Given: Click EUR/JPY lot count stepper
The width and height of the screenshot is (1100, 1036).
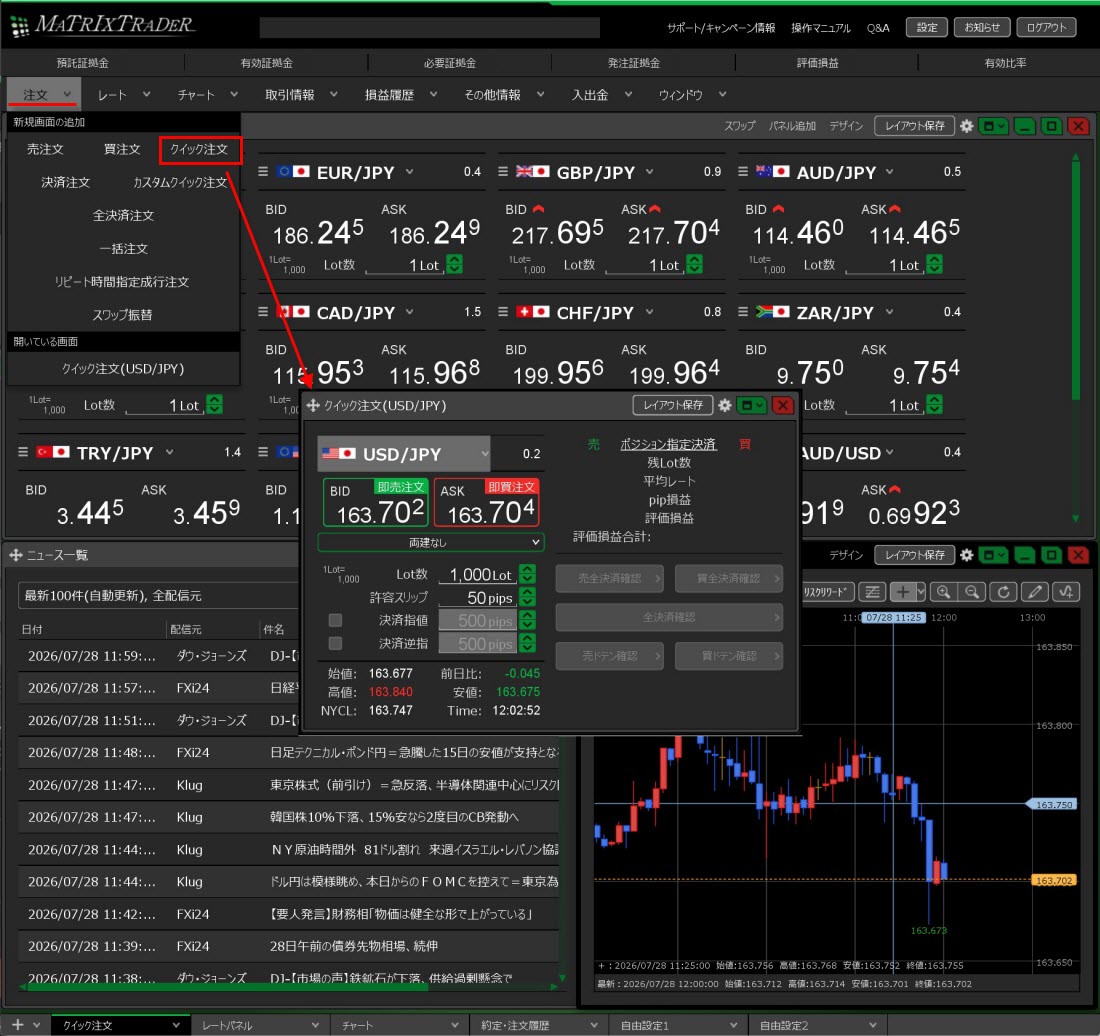Looking at the screenshot, I should click(x=455, y=264).
